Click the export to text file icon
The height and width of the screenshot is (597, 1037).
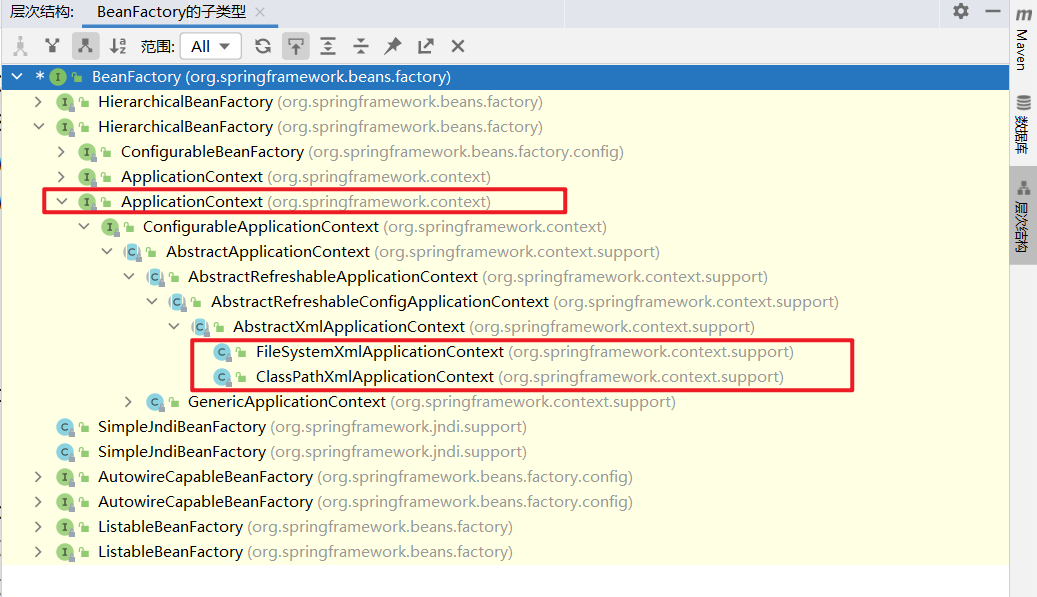click(x=425, y=46)
